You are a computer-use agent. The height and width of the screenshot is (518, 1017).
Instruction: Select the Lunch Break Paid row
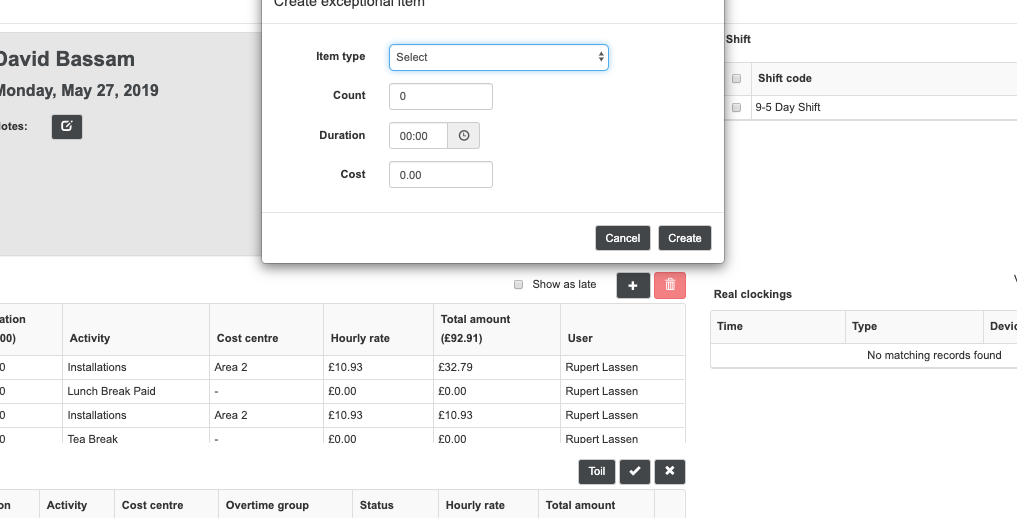point(112,391)
